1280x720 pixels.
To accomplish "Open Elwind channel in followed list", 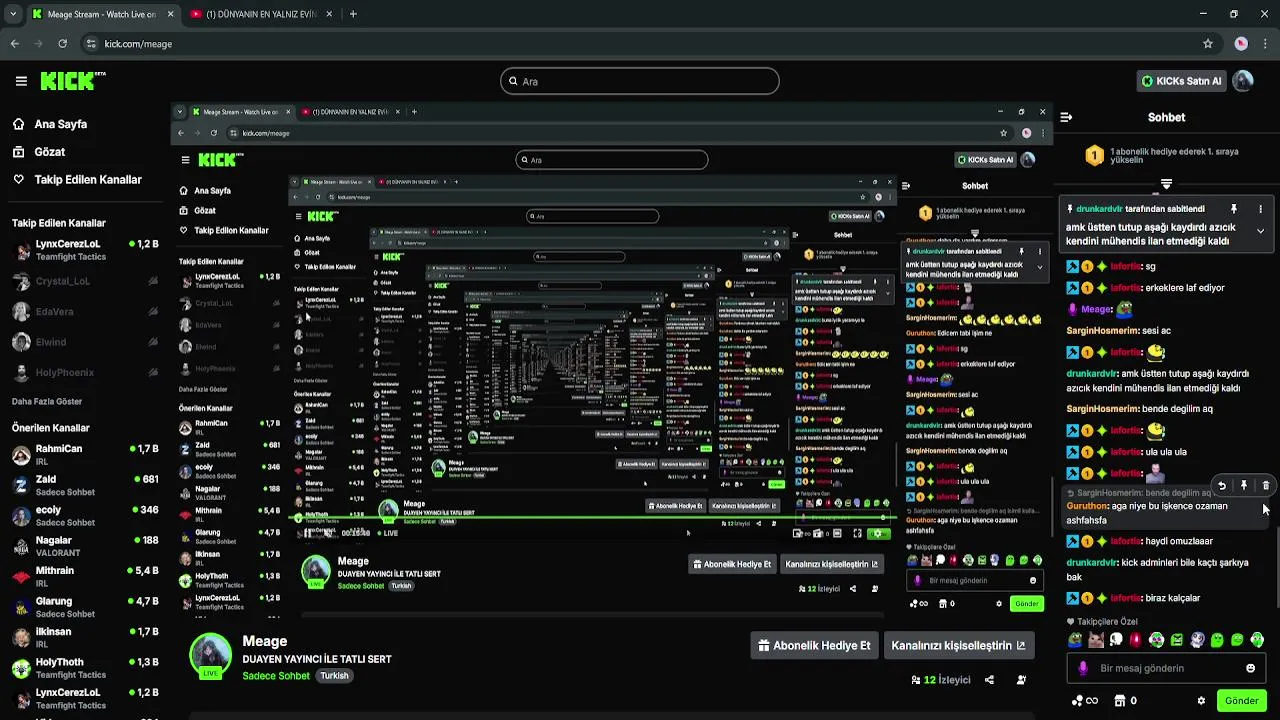I will [x=85, y=342].
